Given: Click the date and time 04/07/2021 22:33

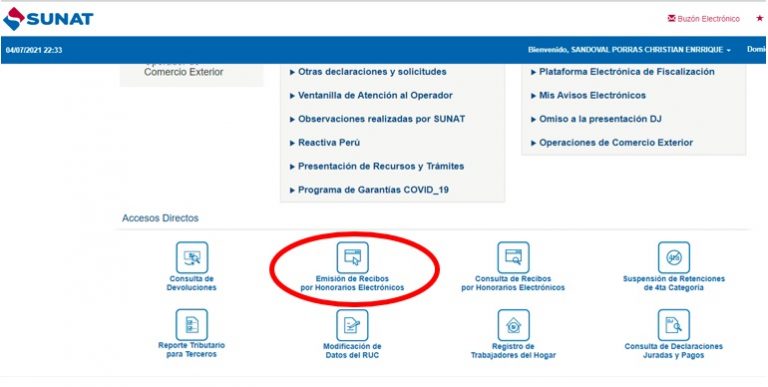Looking at the screenshot, I should (x=34, y=50).
